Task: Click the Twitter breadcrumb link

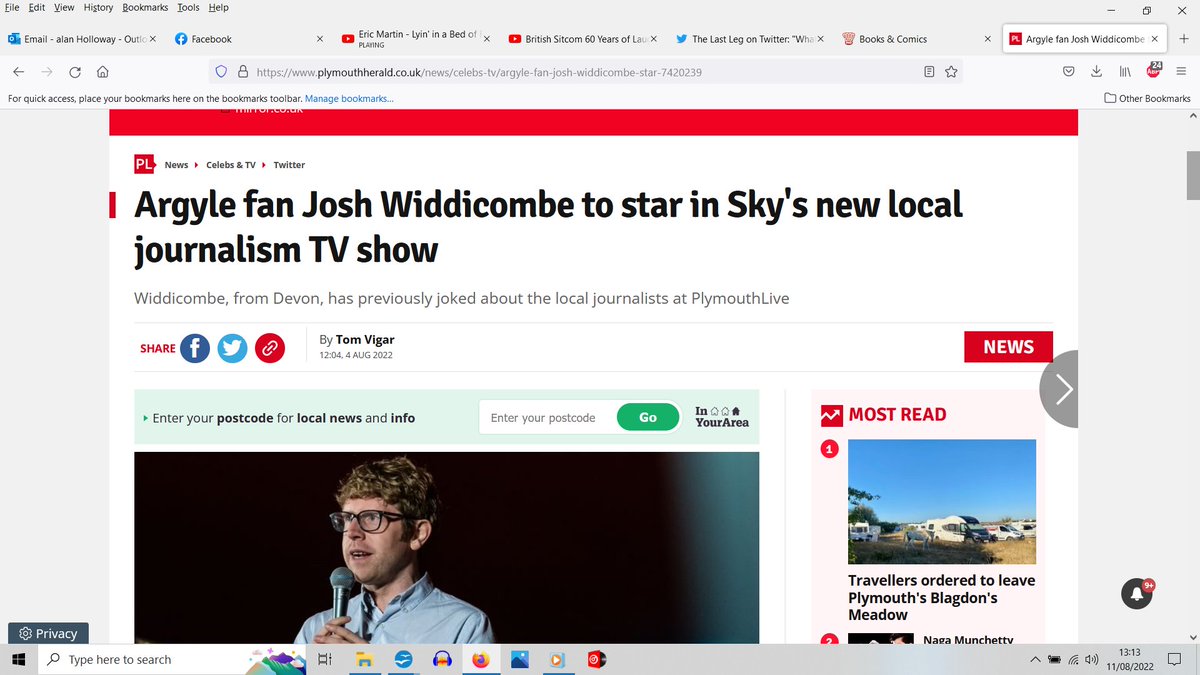Action: (289, 165)
